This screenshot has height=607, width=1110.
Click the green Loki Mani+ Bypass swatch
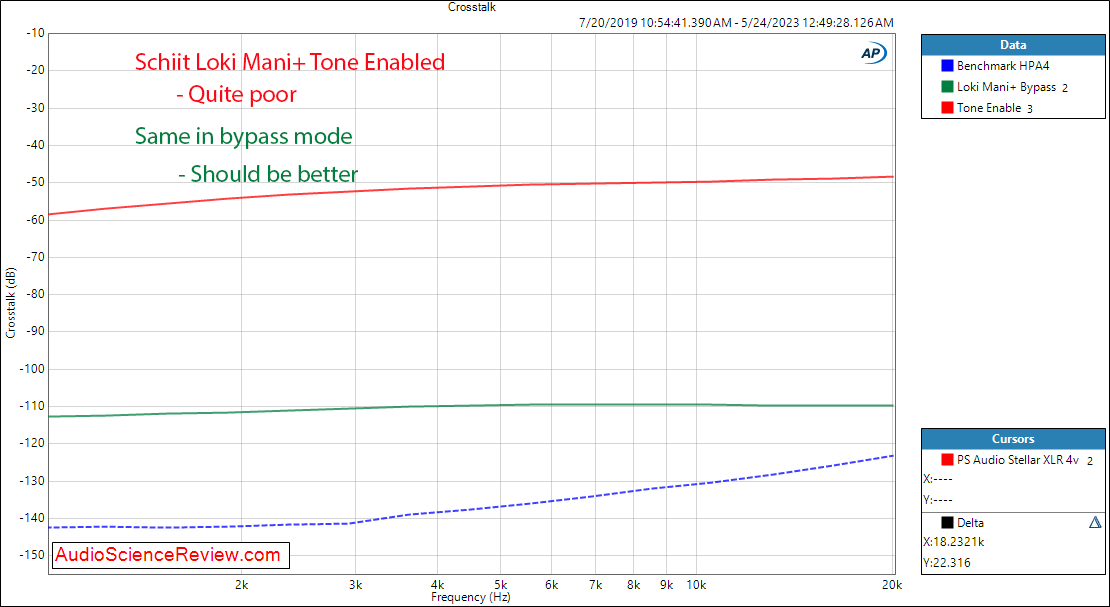(946, 87)
